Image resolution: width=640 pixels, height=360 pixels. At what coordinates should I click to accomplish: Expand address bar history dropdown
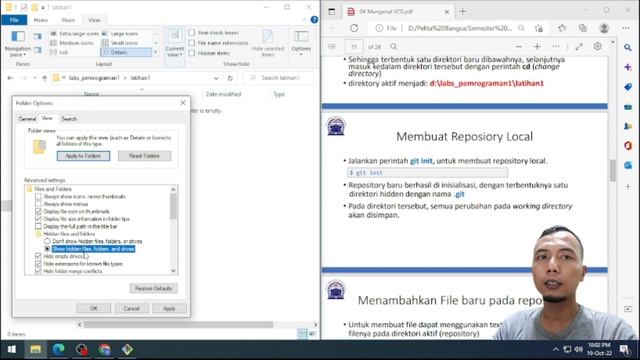[x=216, y=78]
